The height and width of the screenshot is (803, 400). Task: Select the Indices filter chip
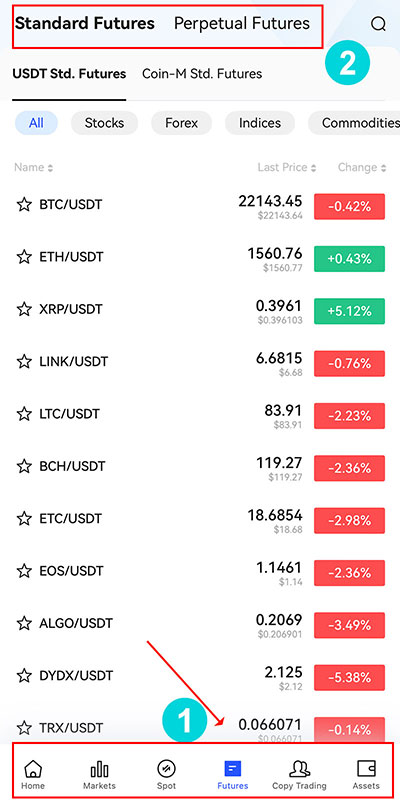260,123
